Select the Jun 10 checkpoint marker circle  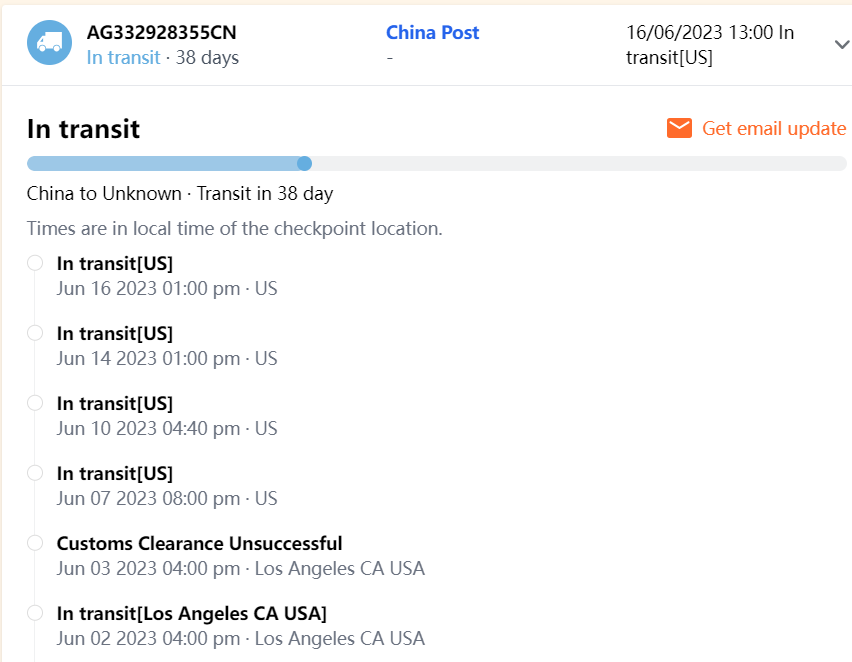click(35, 403)
